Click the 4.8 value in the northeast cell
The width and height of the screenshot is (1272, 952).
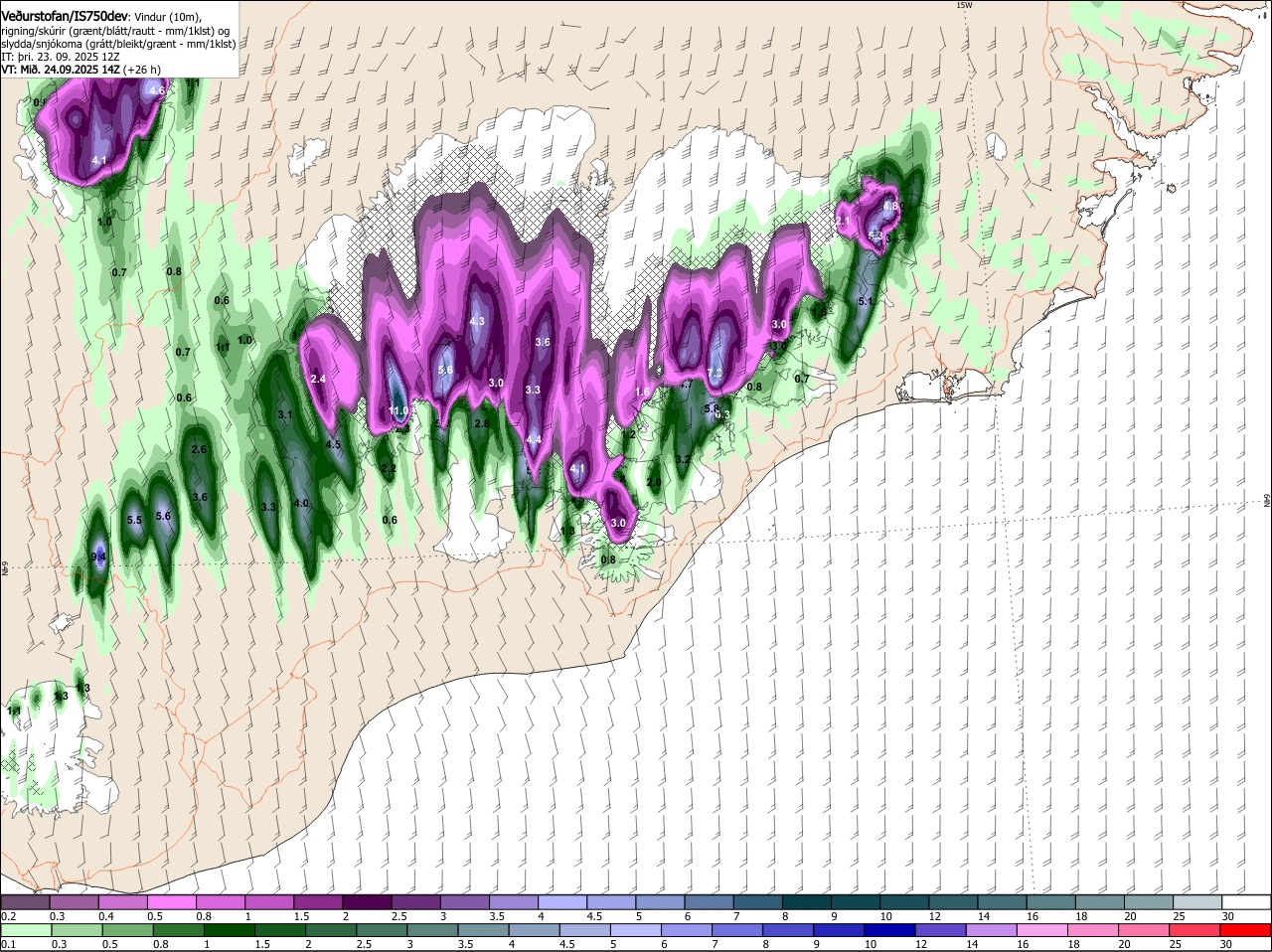890,207
